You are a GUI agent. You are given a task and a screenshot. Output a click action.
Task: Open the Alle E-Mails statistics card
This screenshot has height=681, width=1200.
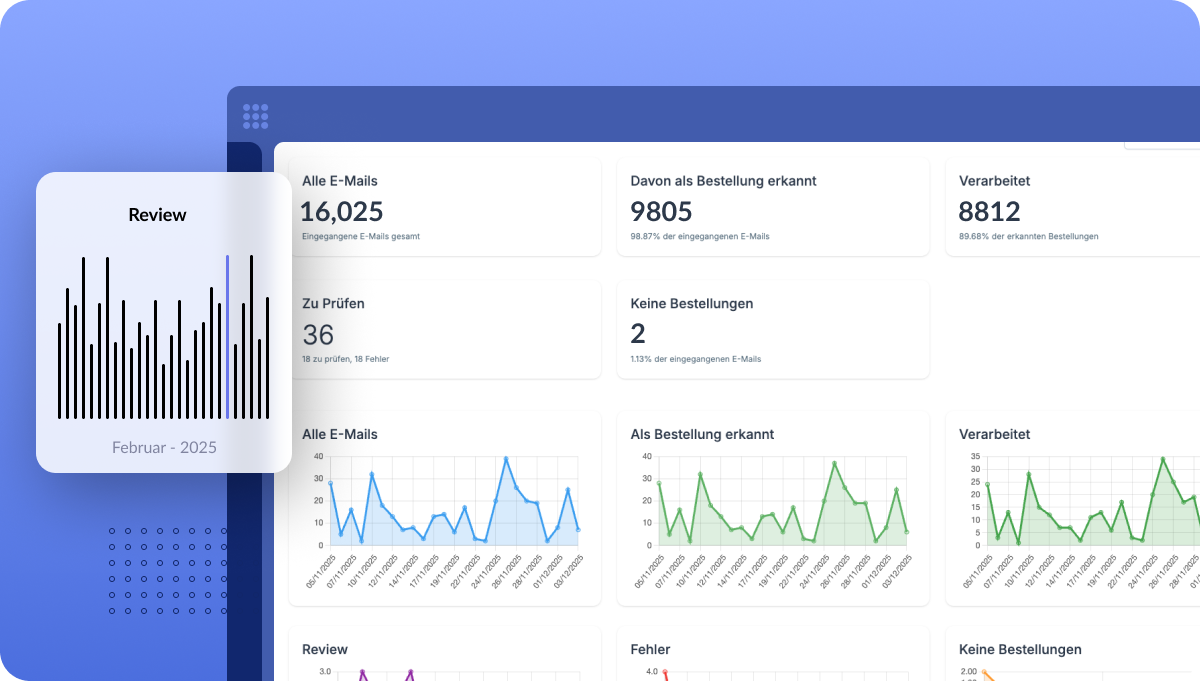444,205
